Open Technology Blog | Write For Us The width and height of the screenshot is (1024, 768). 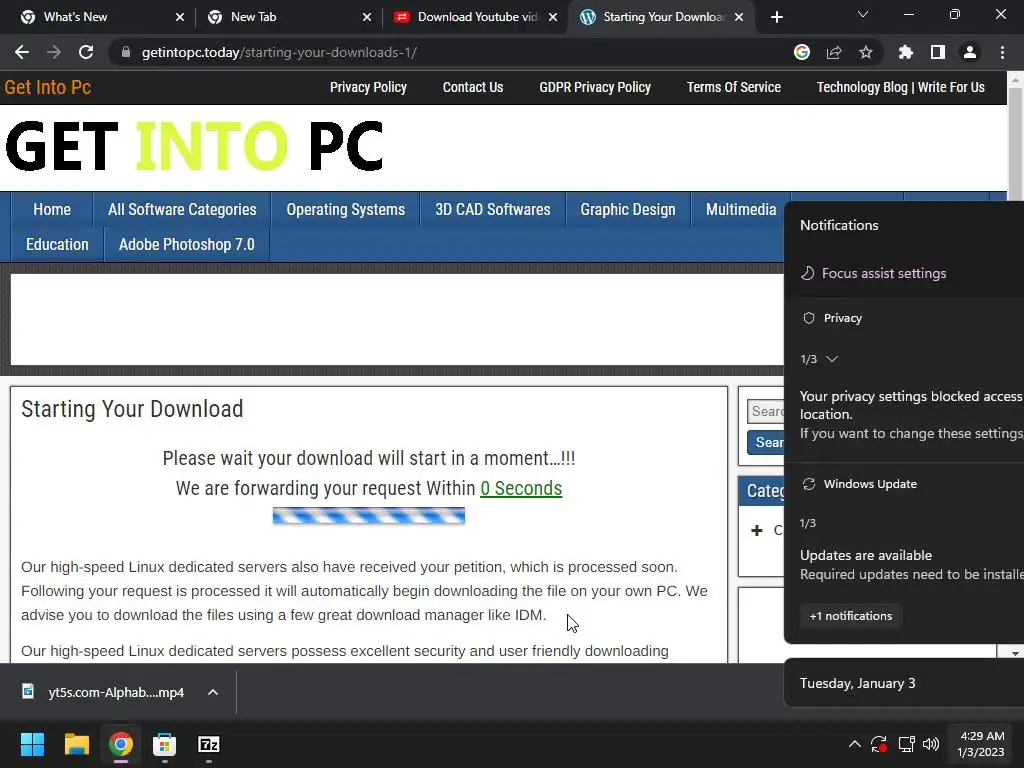click(x=901, y=88)
